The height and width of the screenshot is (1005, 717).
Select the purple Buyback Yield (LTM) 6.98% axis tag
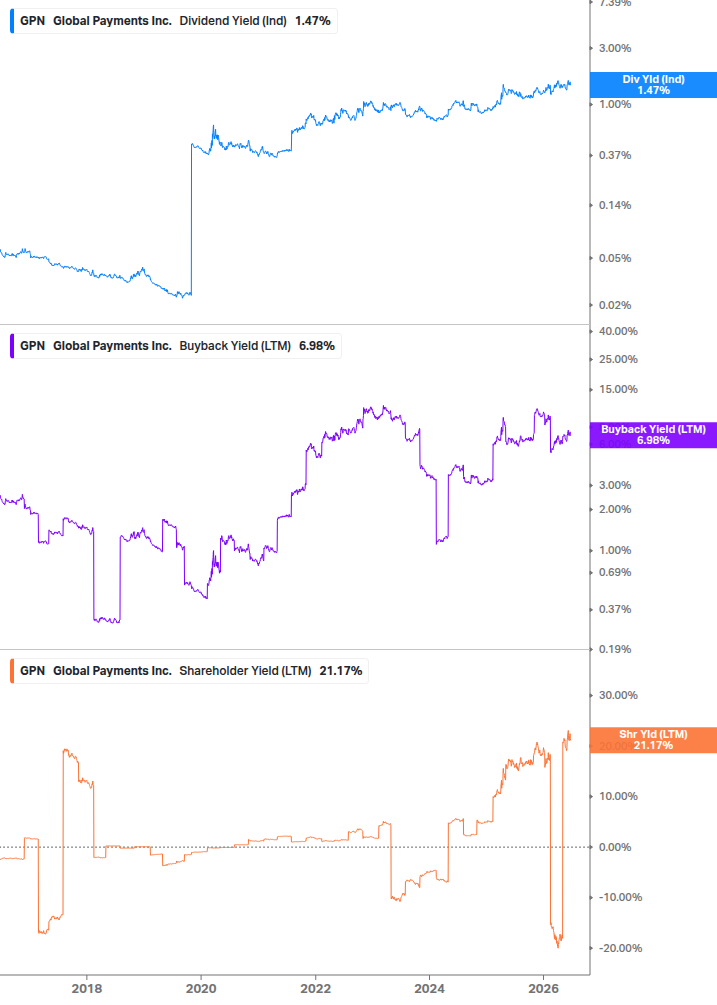click(653, 435)
